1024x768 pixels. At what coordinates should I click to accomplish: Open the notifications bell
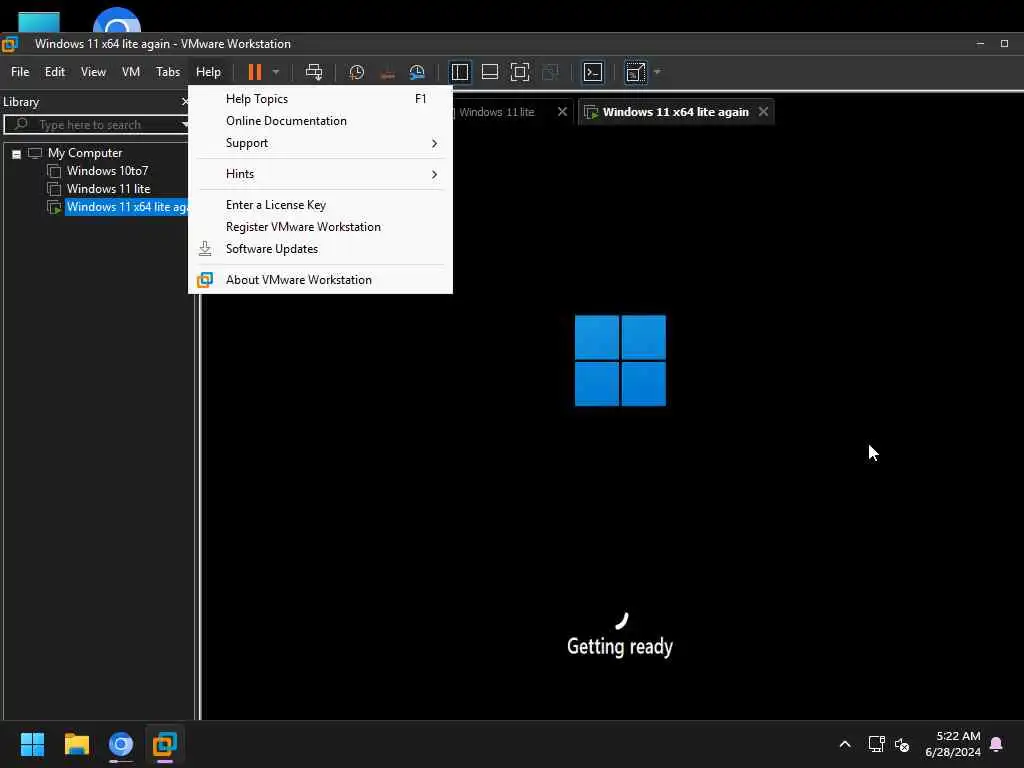coord(997,744)
